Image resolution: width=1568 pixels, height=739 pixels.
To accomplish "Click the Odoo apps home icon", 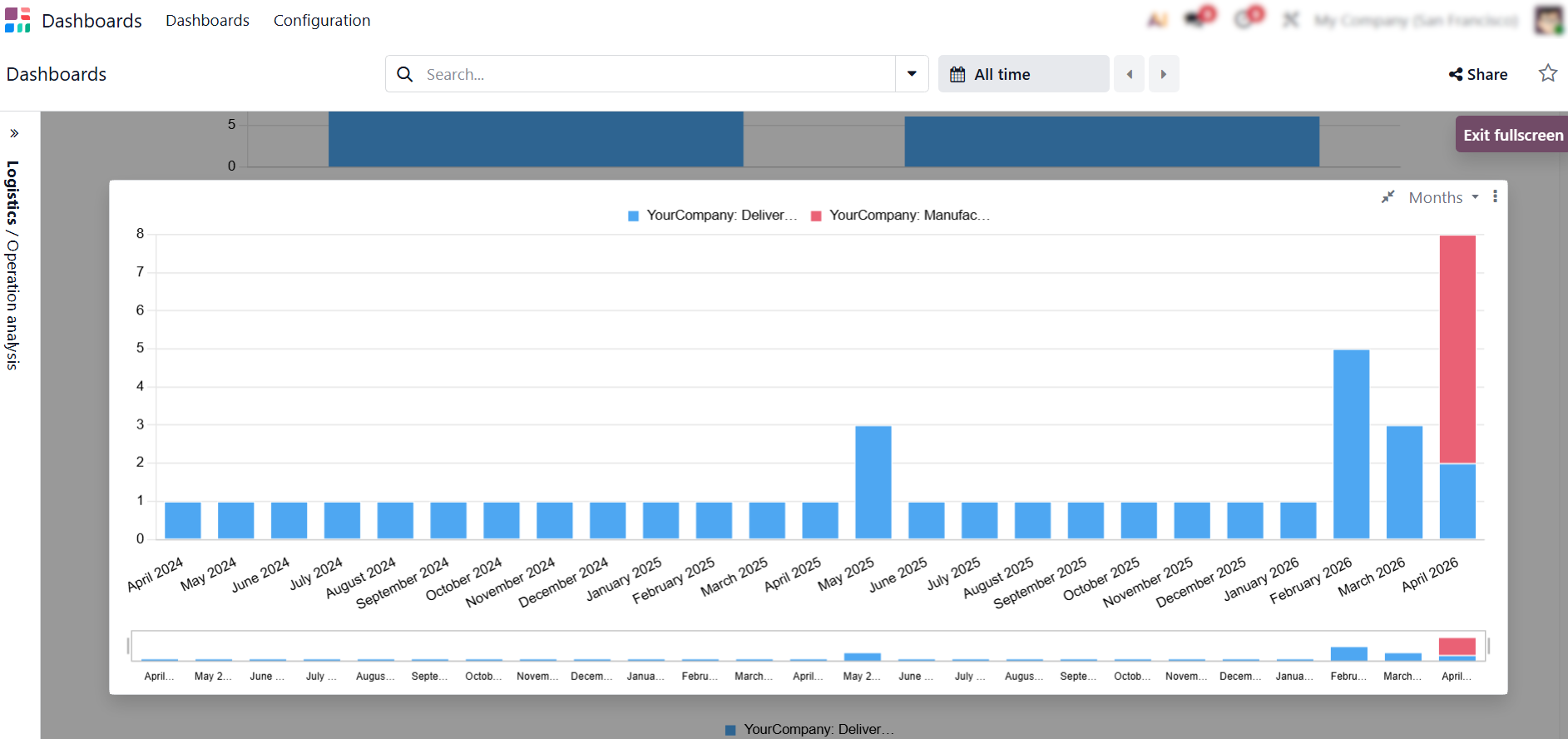I will pyautogui.click(x=17, y=20).
